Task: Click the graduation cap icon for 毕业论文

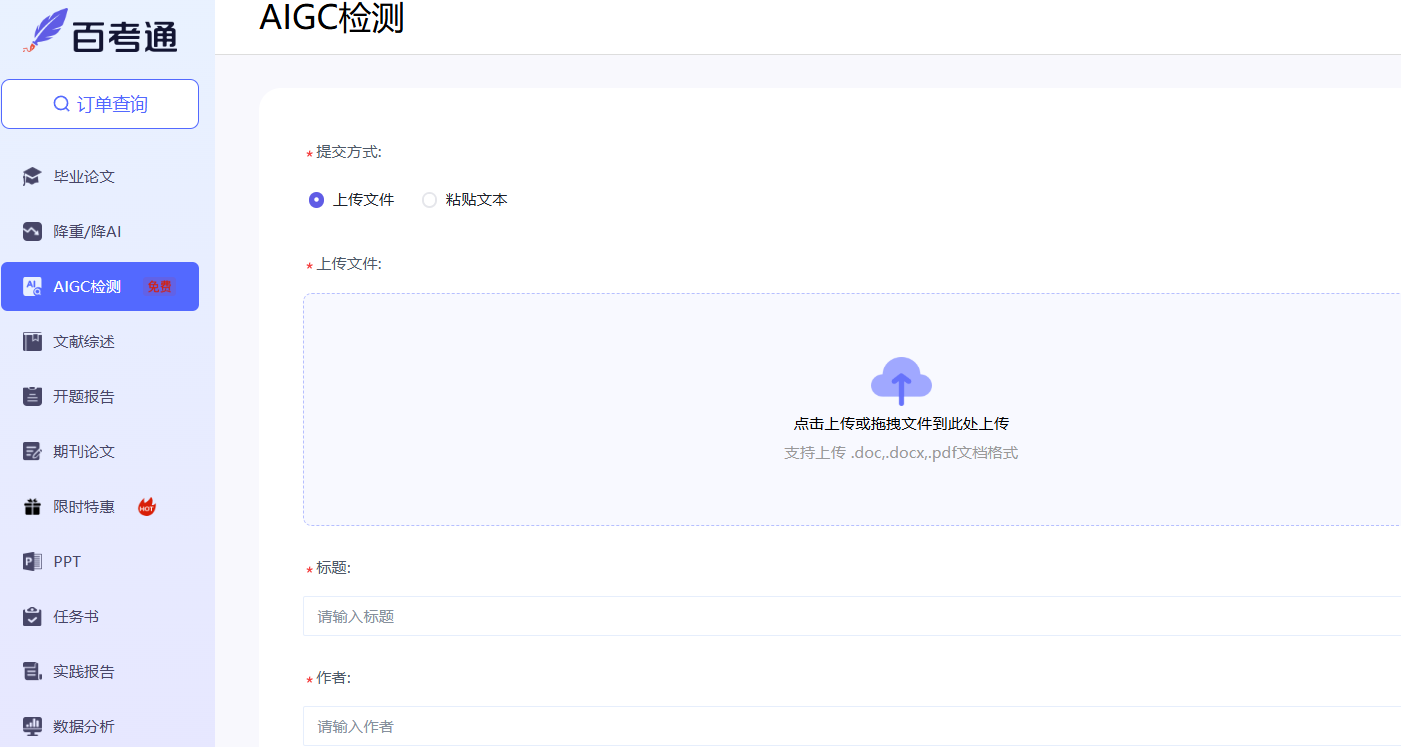Action: pyautogui.click(x=32, y=177)
